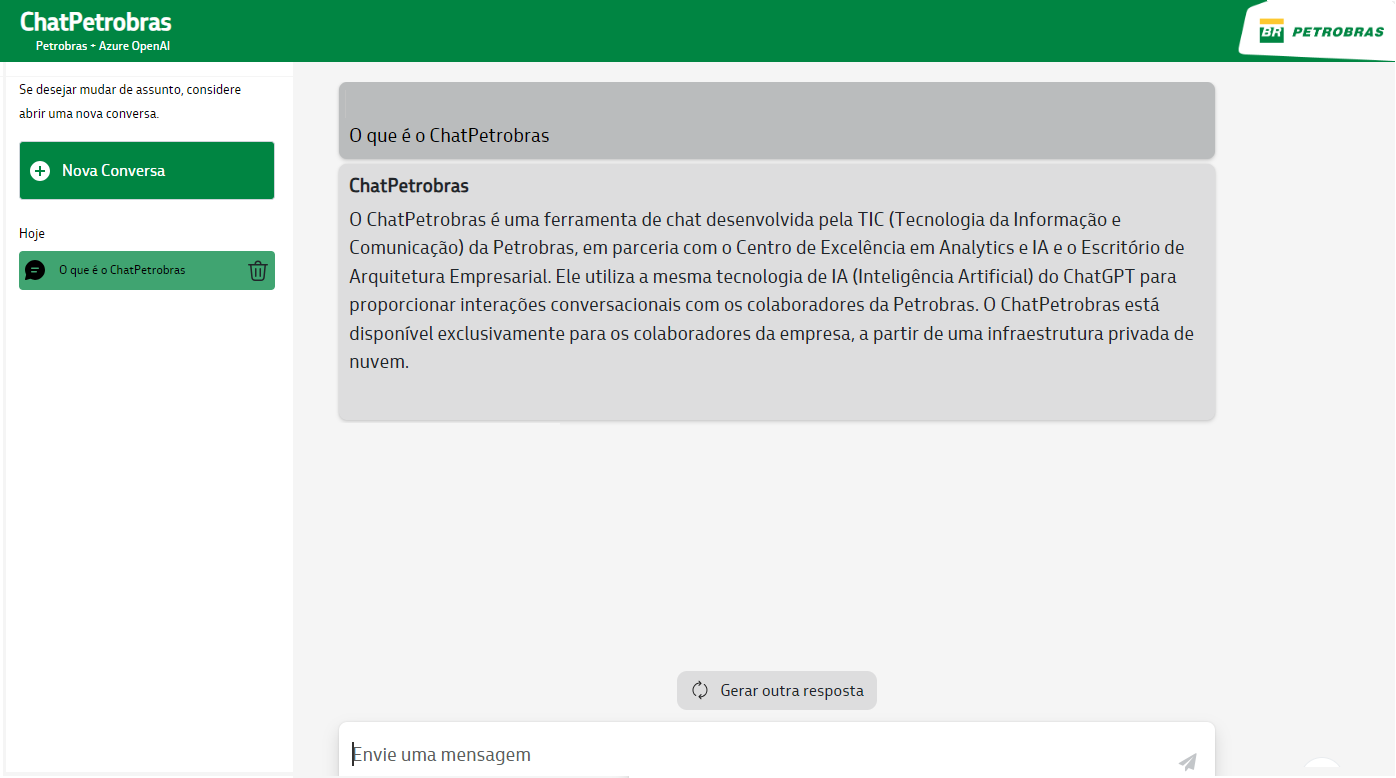This screenshot has height=778, width=1396.
Task: Regenerate answer with Gerar outra resposta
Action: [791, 691]
